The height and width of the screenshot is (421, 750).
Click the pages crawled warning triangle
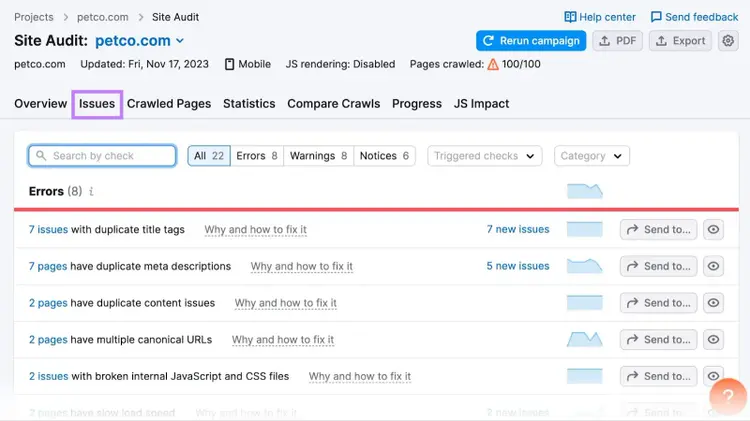(493, 64)
